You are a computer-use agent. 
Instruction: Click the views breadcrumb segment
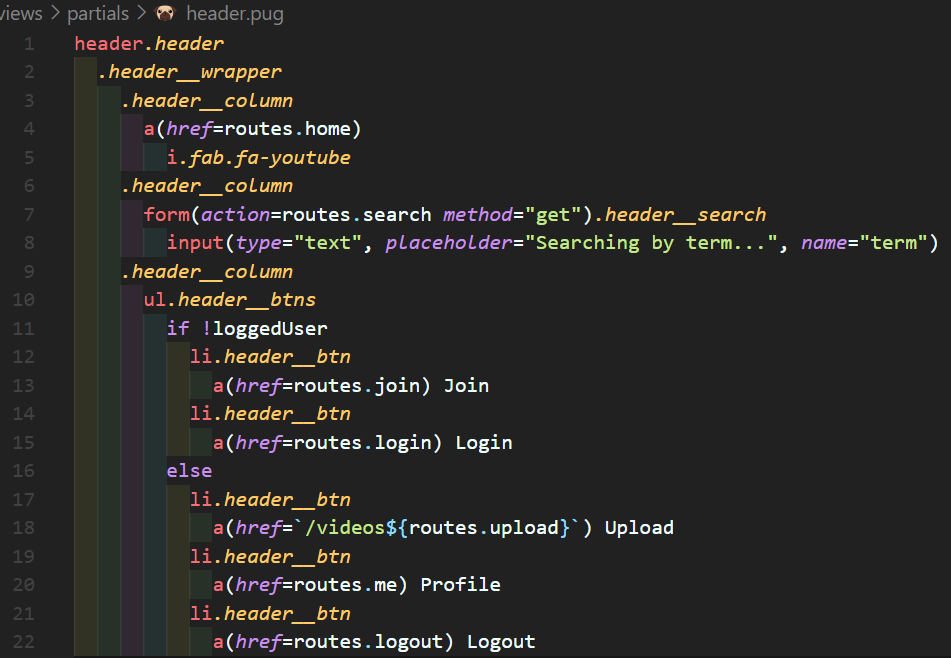pos(21,13)
